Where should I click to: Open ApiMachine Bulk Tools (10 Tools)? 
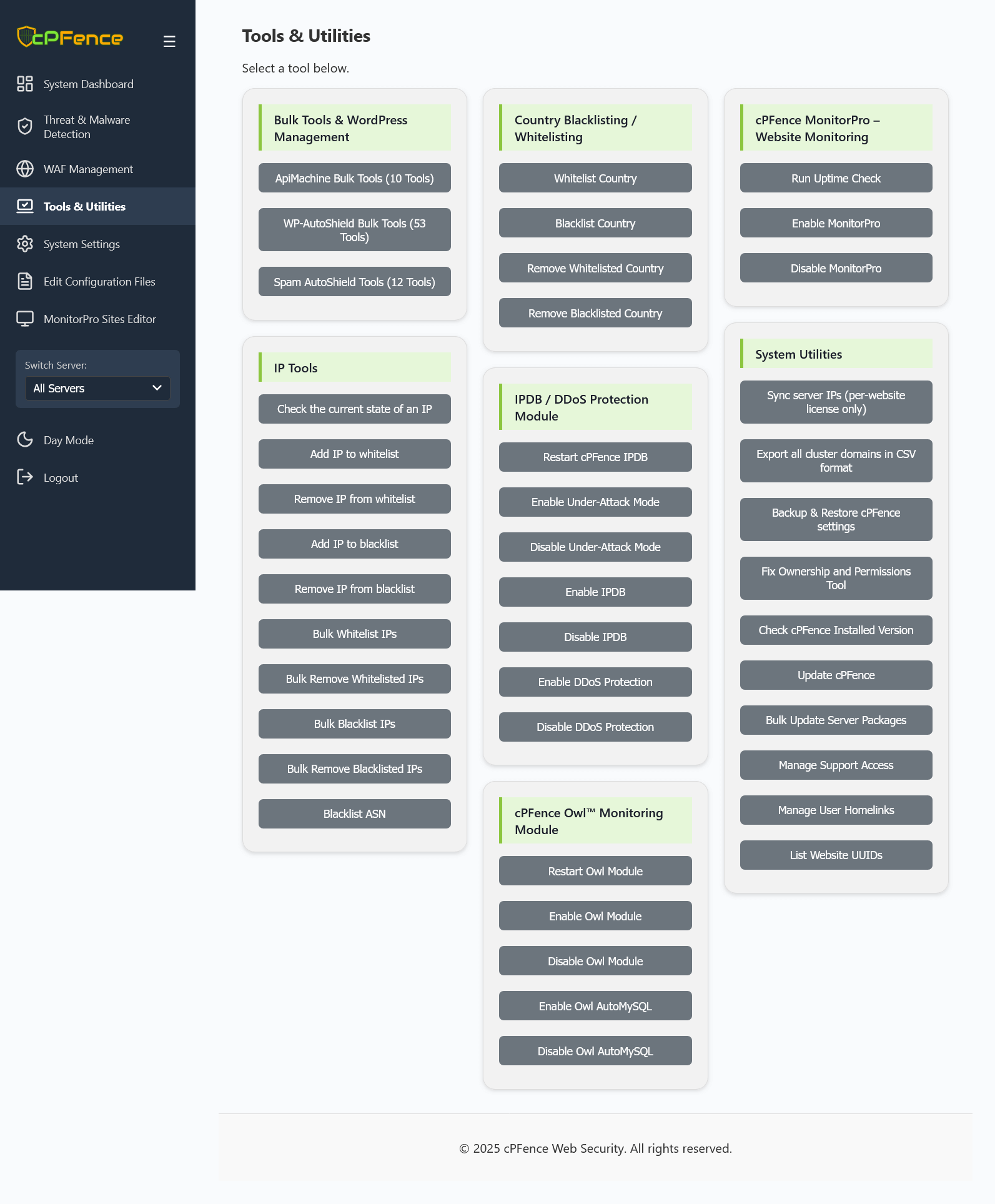[x=355, y=178]
